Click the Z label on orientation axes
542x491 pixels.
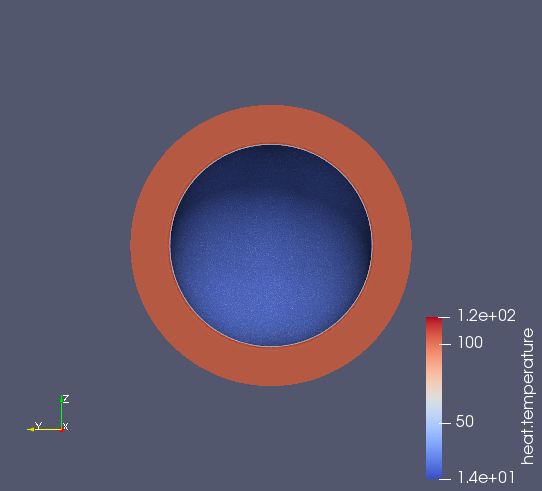click(x=66, y=399)
